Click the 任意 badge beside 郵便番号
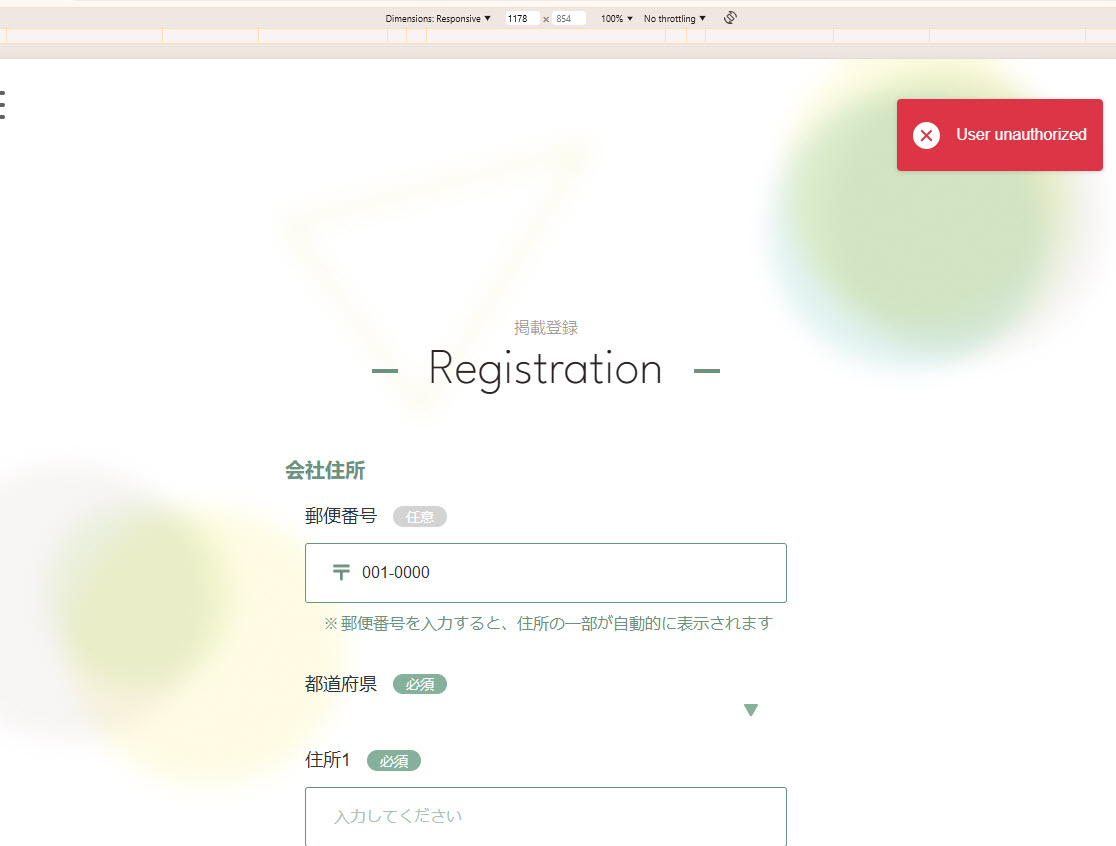Image resolution: width=1116 pixels, height=846 pixels. (420, 517)
